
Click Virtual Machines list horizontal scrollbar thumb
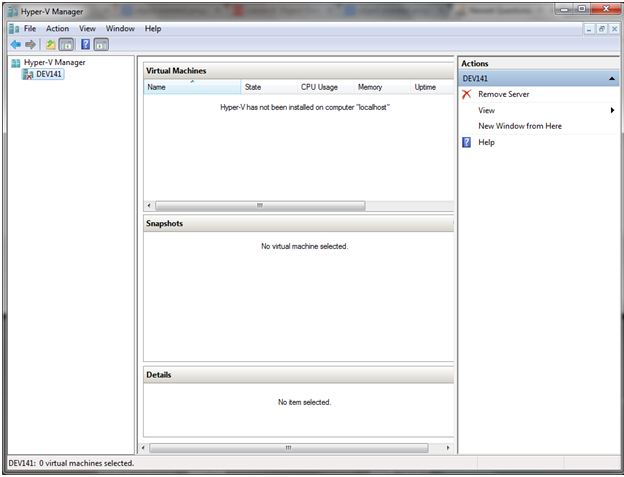tap(260, 206)
